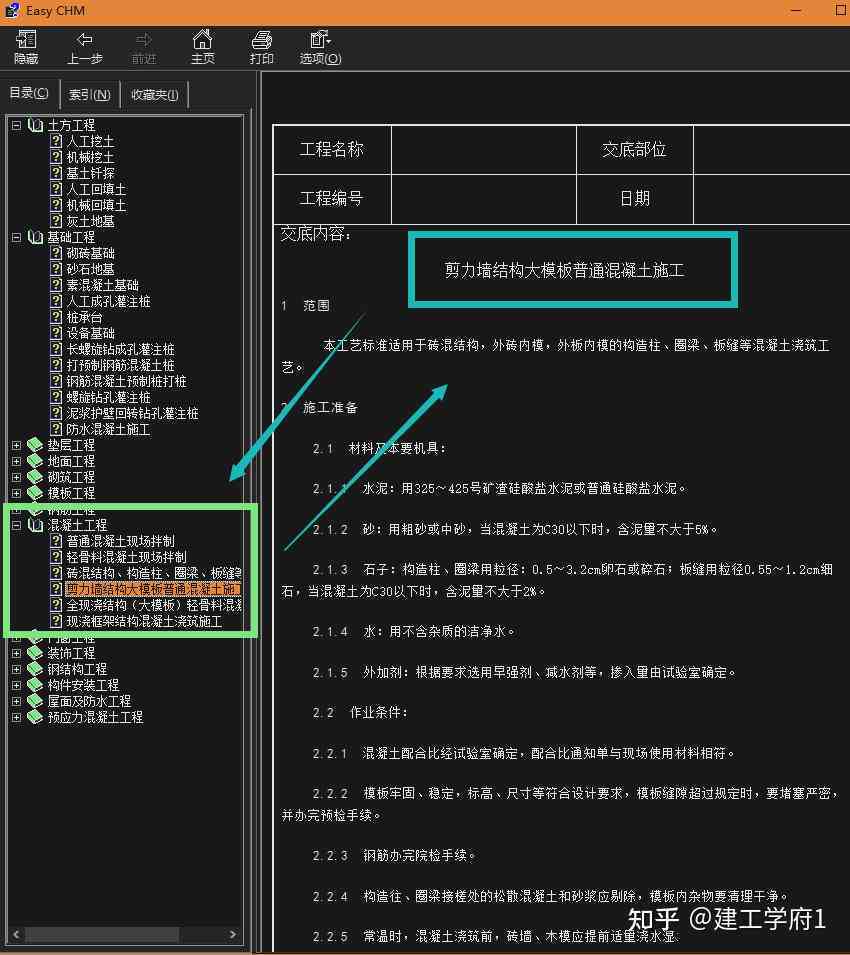Expand the 地面工程 tree node
Screen dimensions: 850x955
coord(16,461)
